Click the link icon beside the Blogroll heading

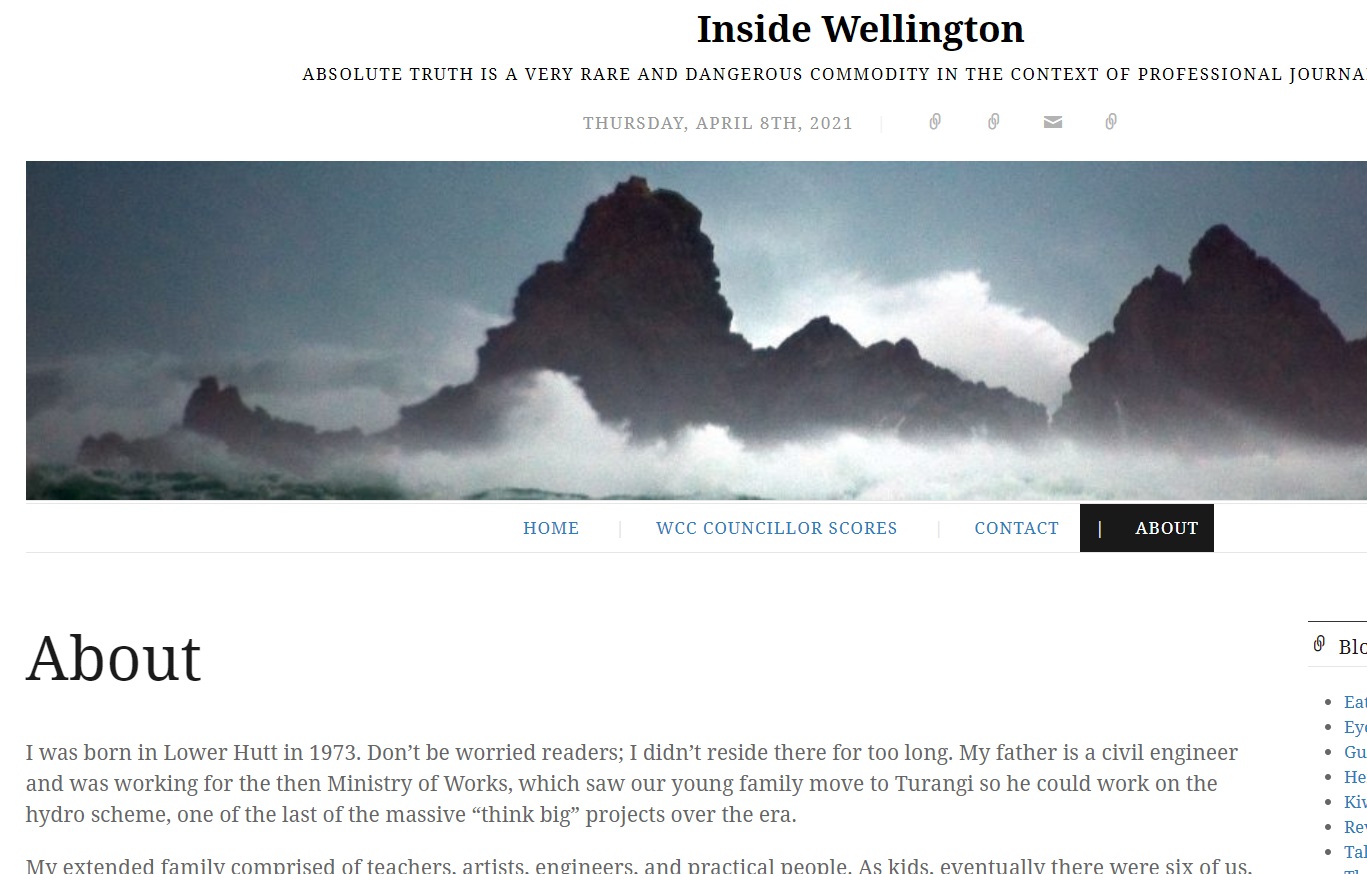click(1319, 644)
